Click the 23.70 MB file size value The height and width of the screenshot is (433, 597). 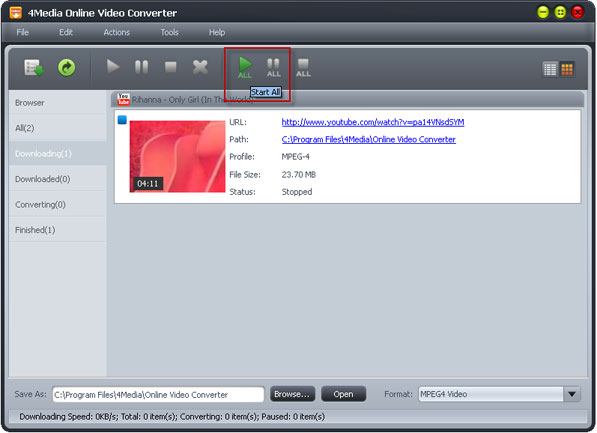tap(298, 174)
